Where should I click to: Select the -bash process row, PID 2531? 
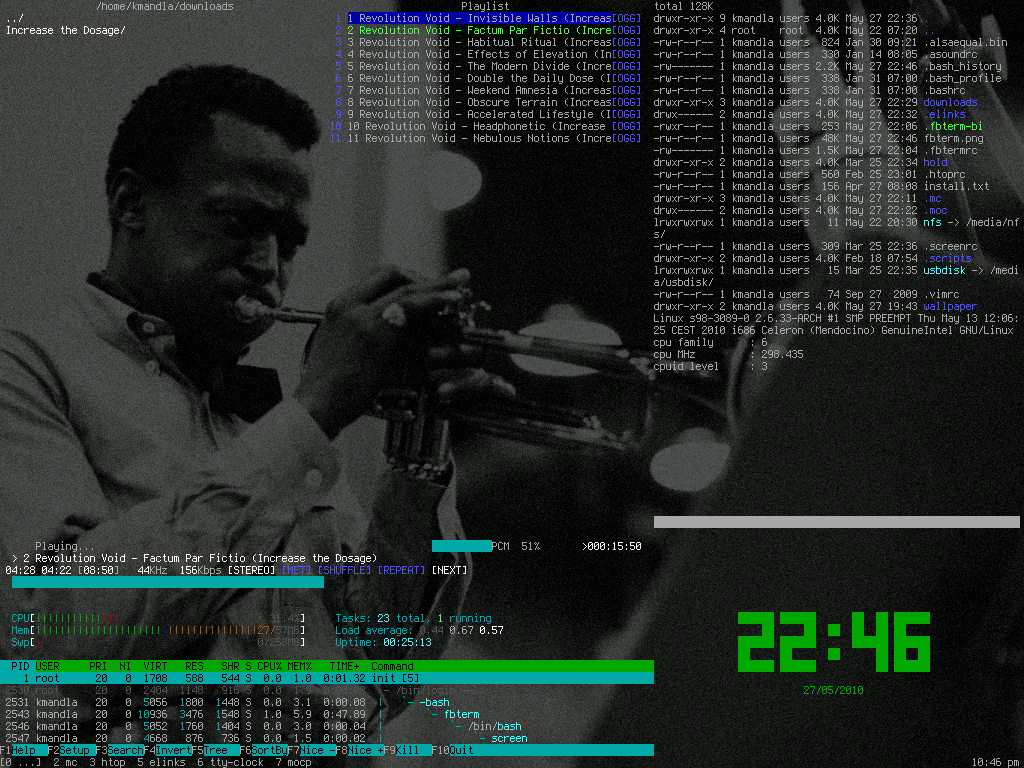pos(327,702)
